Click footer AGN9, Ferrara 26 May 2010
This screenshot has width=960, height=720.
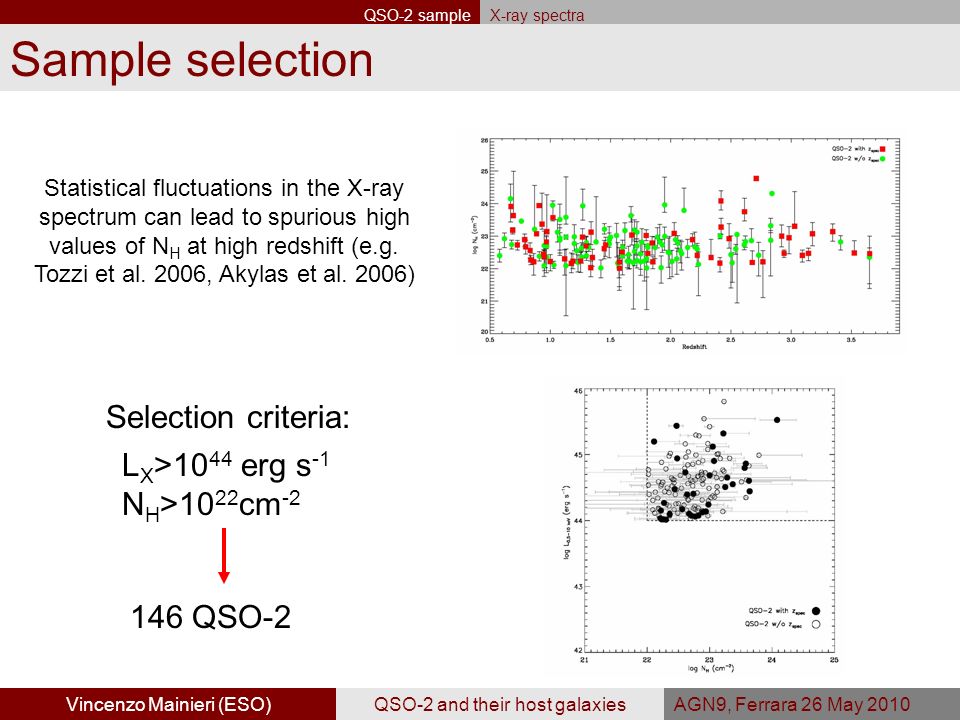[x=792, y=704]
